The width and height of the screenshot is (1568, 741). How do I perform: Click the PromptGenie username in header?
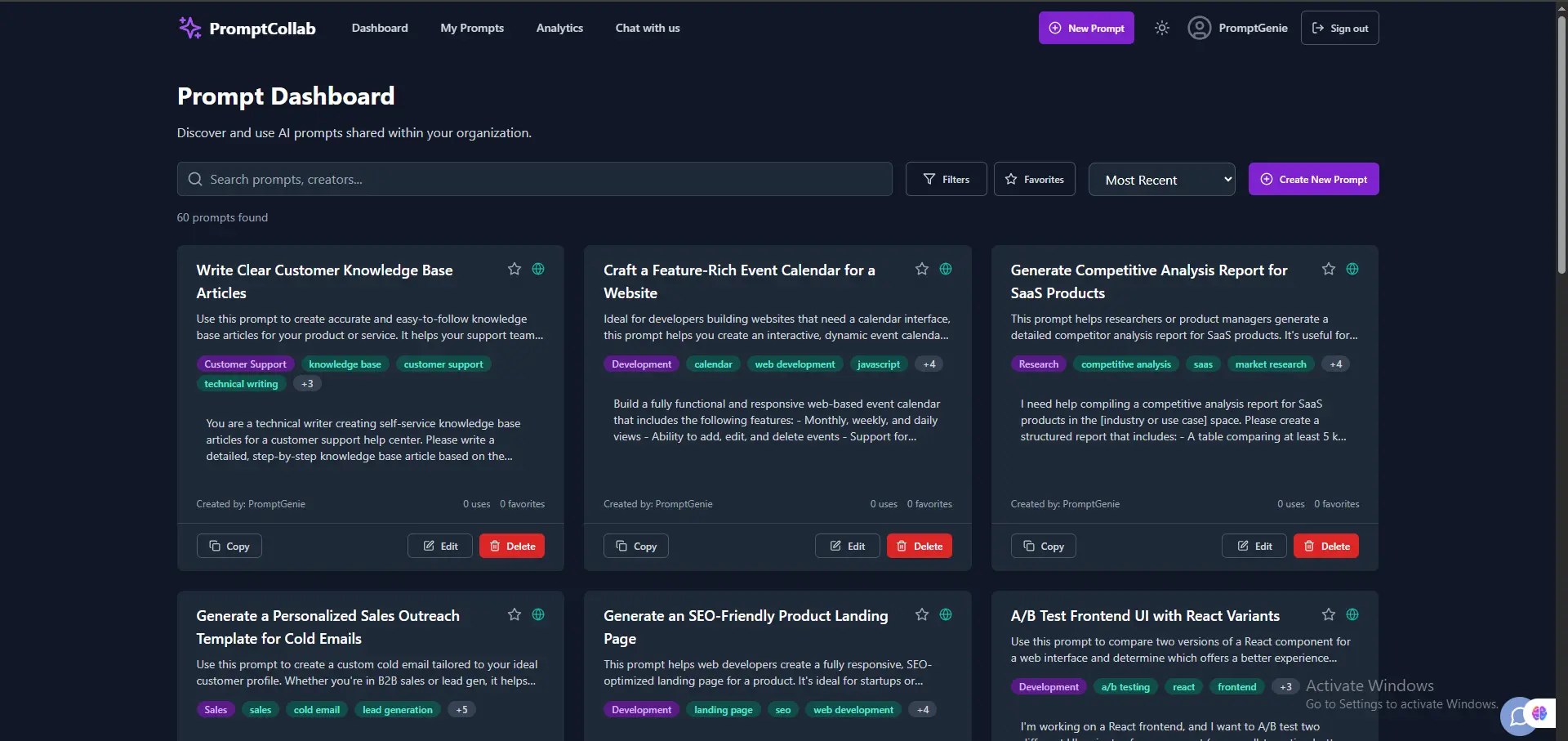tap(1253, 28)
